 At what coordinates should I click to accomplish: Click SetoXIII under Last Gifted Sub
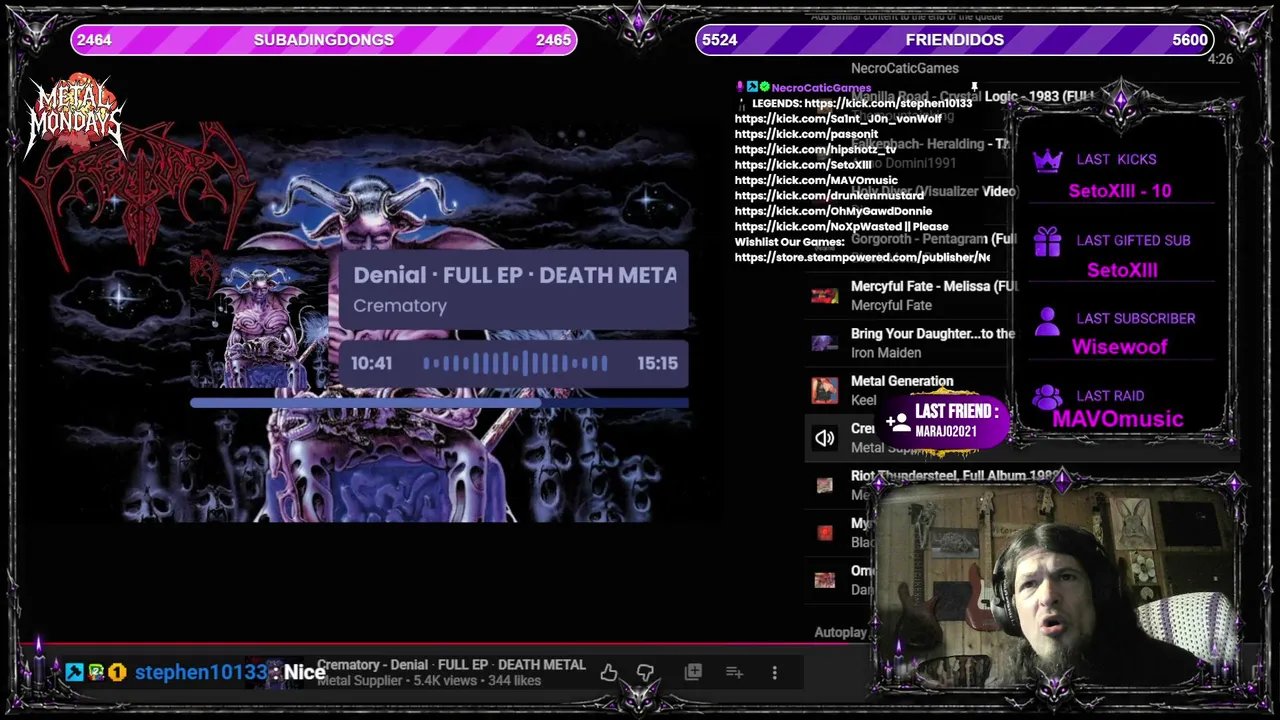click(1122, 270)
